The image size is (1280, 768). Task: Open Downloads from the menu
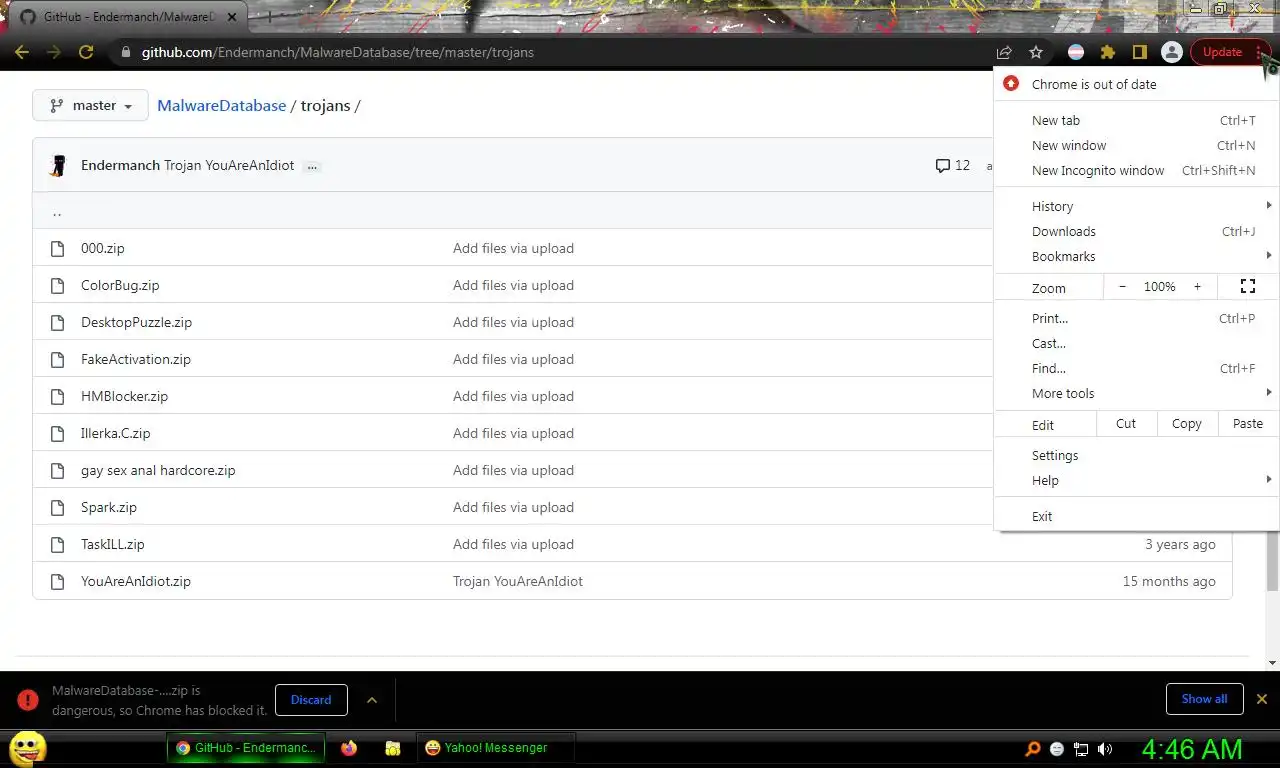(x=1136, y=231)
